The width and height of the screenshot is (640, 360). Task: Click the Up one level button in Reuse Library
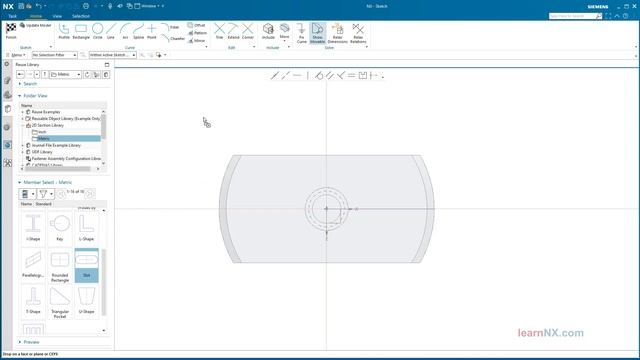pos(45,74)
